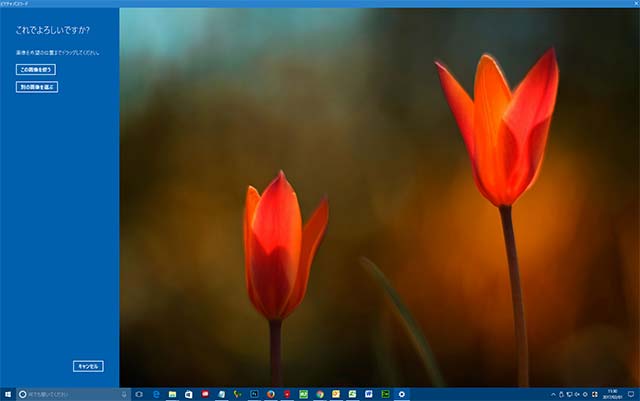Open Firefox from the taskbar
The image size is (640, 401).
coord(271,394)
